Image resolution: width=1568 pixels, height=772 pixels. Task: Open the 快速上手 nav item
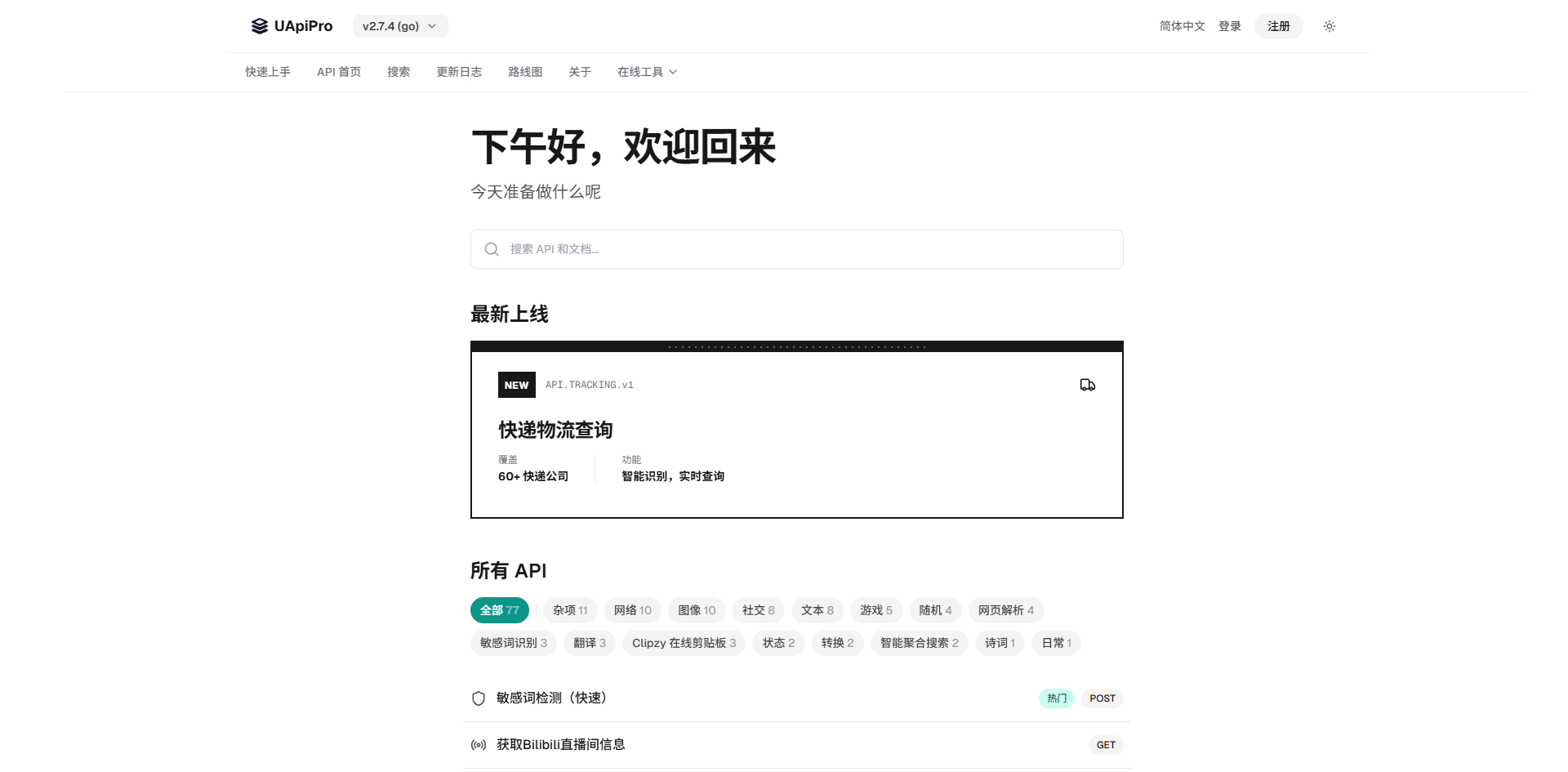pyautogui.click(x=268, y=72)
